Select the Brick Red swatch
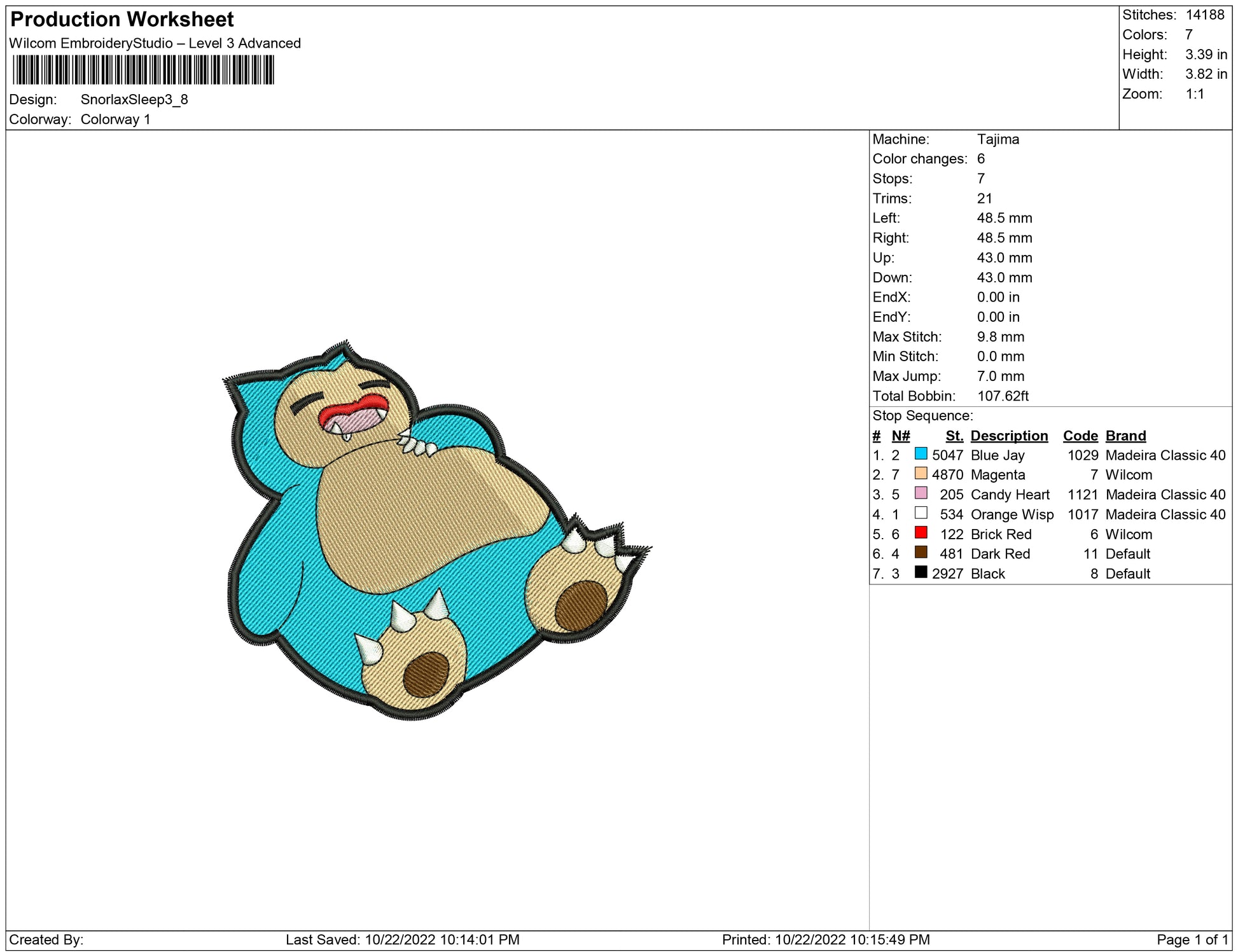Image resolution: width=1238 pixels, height=952 pixels. [921, 533]
